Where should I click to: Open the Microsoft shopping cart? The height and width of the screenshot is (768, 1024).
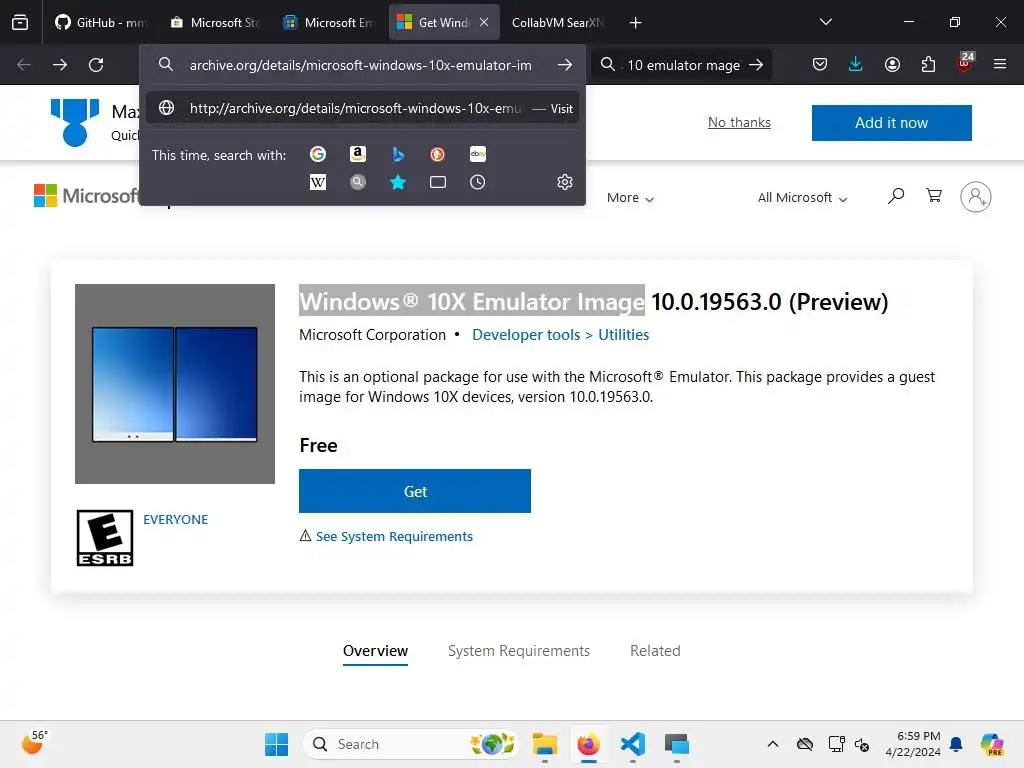point(934,195)
